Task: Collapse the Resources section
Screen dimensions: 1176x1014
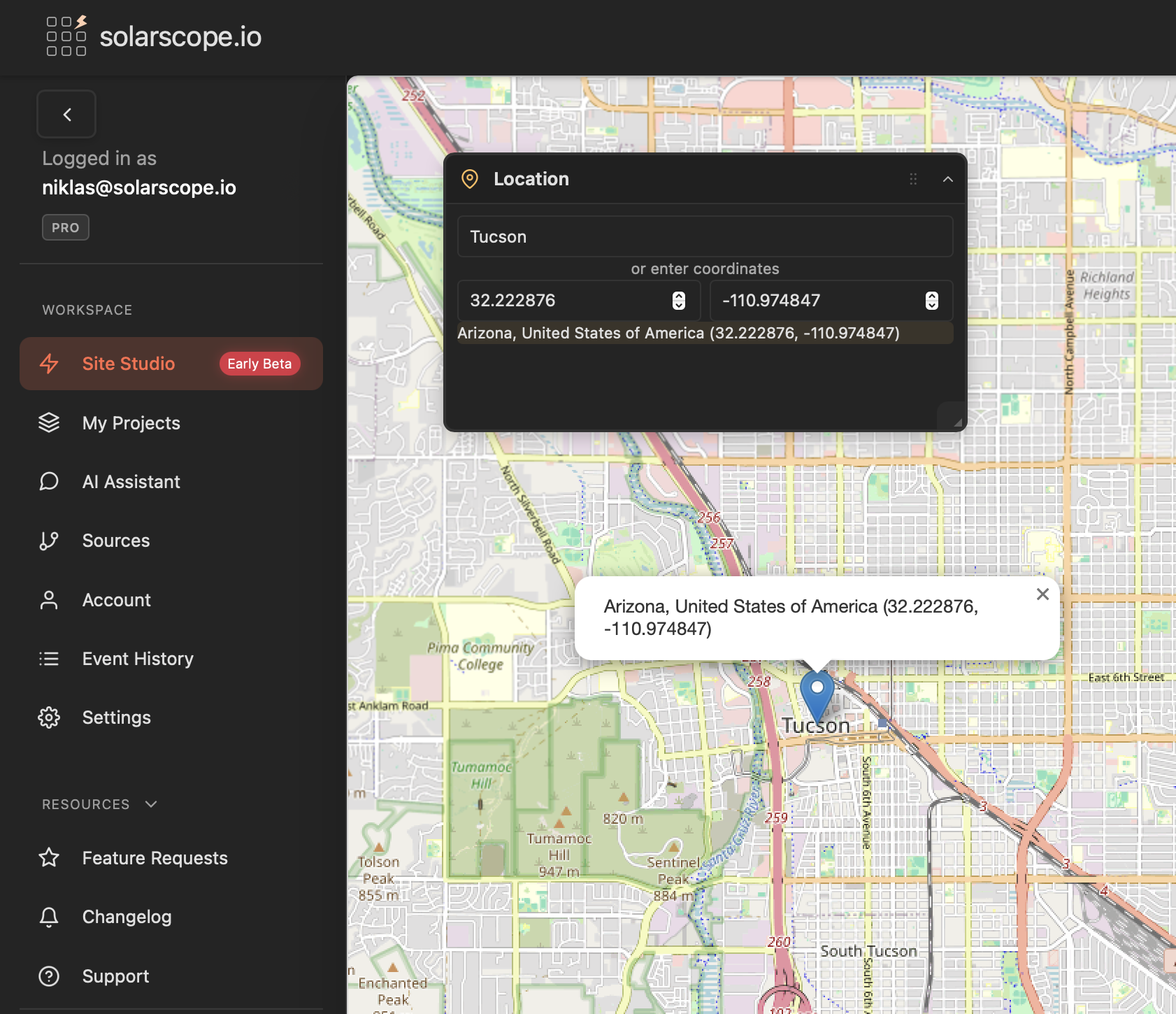Action: tap(151, 804)
